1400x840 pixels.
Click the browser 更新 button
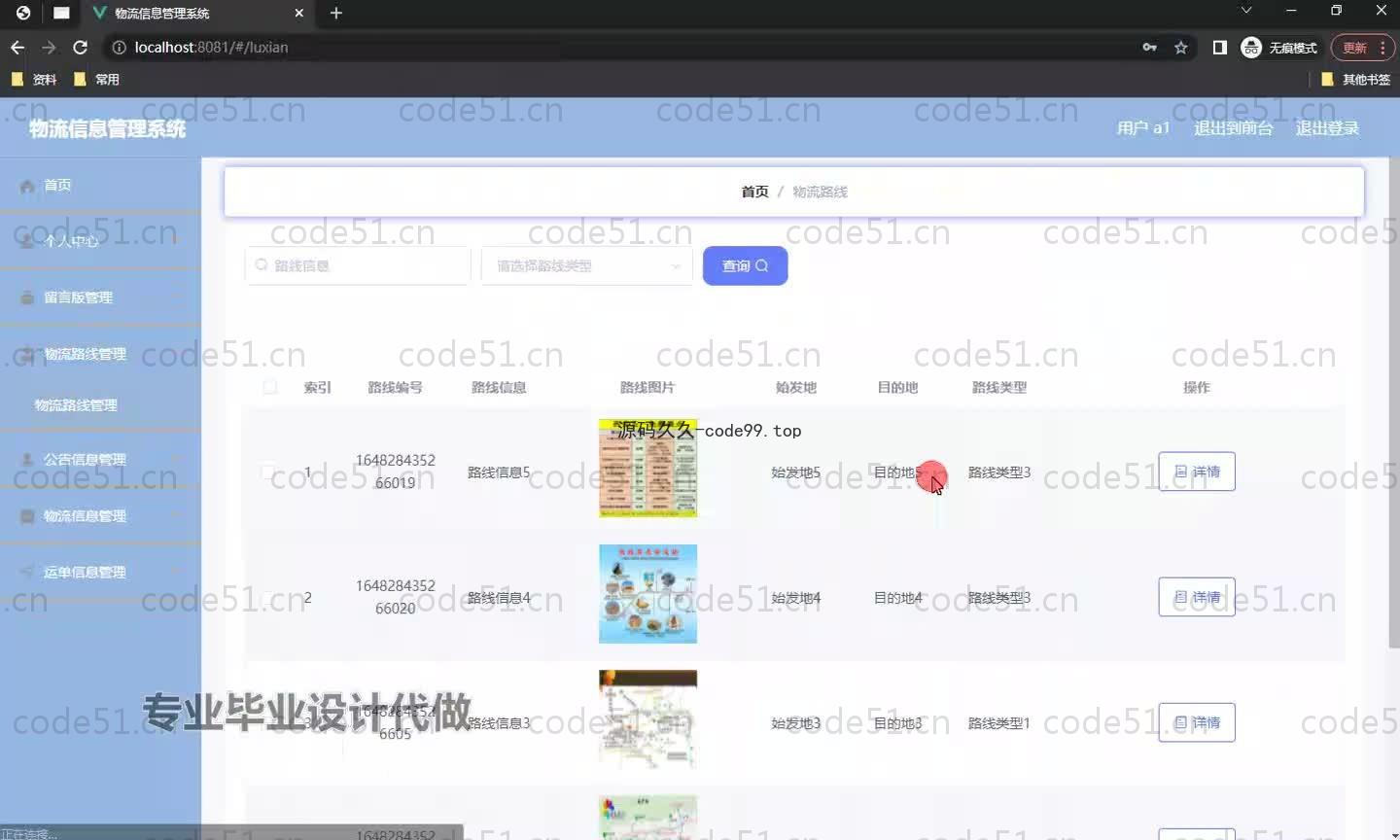coord(1355,47)
